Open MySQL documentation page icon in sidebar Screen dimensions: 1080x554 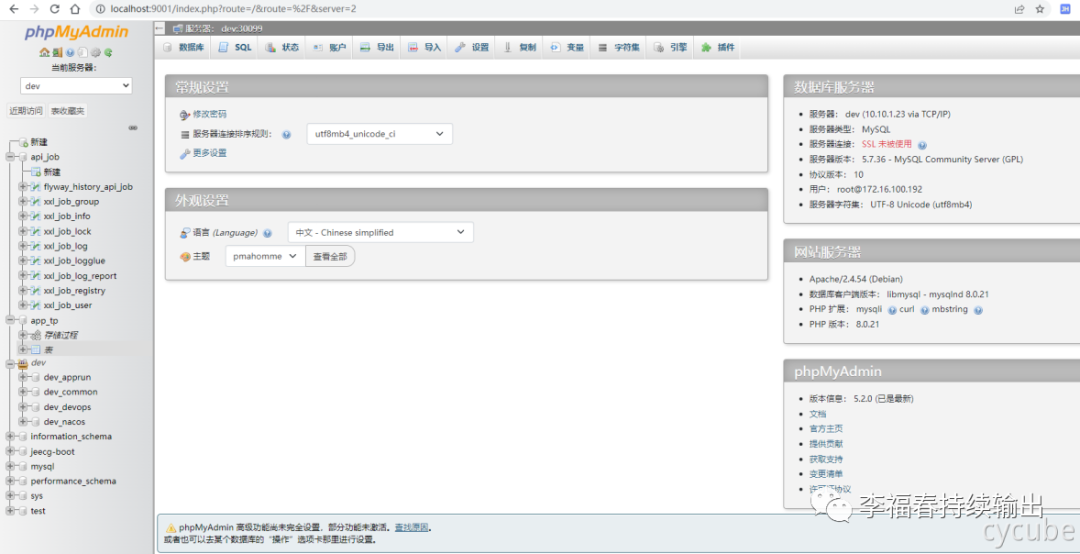[x=83, y=52]
